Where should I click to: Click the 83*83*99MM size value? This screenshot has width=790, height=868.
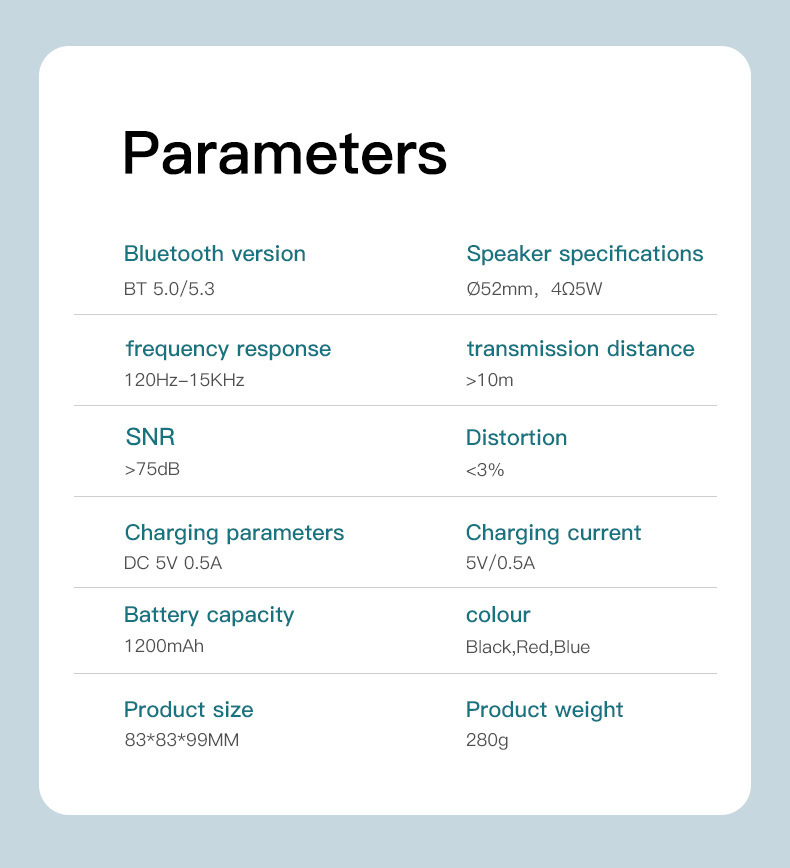[181, 741]
